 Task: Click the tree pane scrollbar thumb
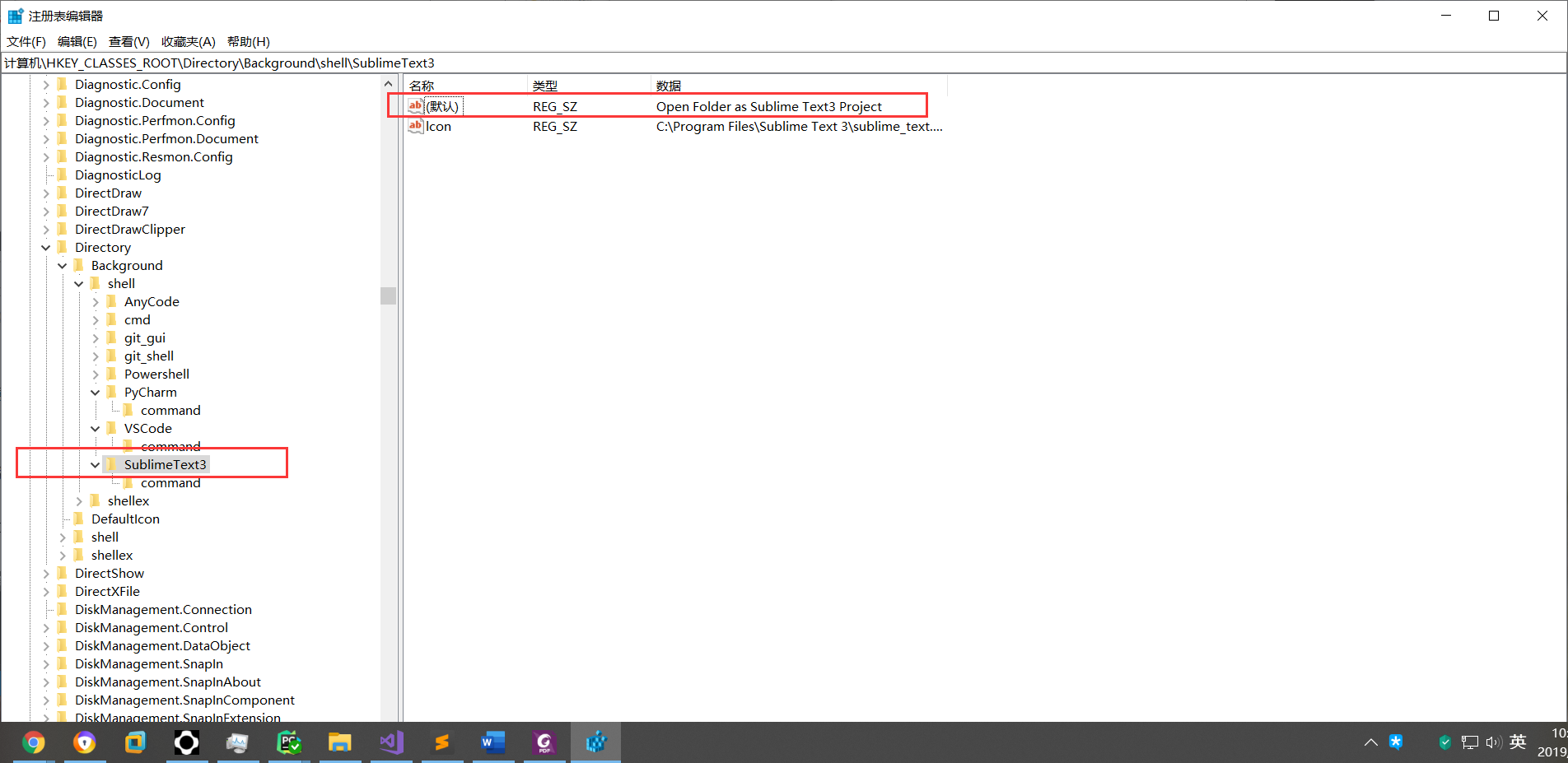pyautogui.click(x=389, y=295)
